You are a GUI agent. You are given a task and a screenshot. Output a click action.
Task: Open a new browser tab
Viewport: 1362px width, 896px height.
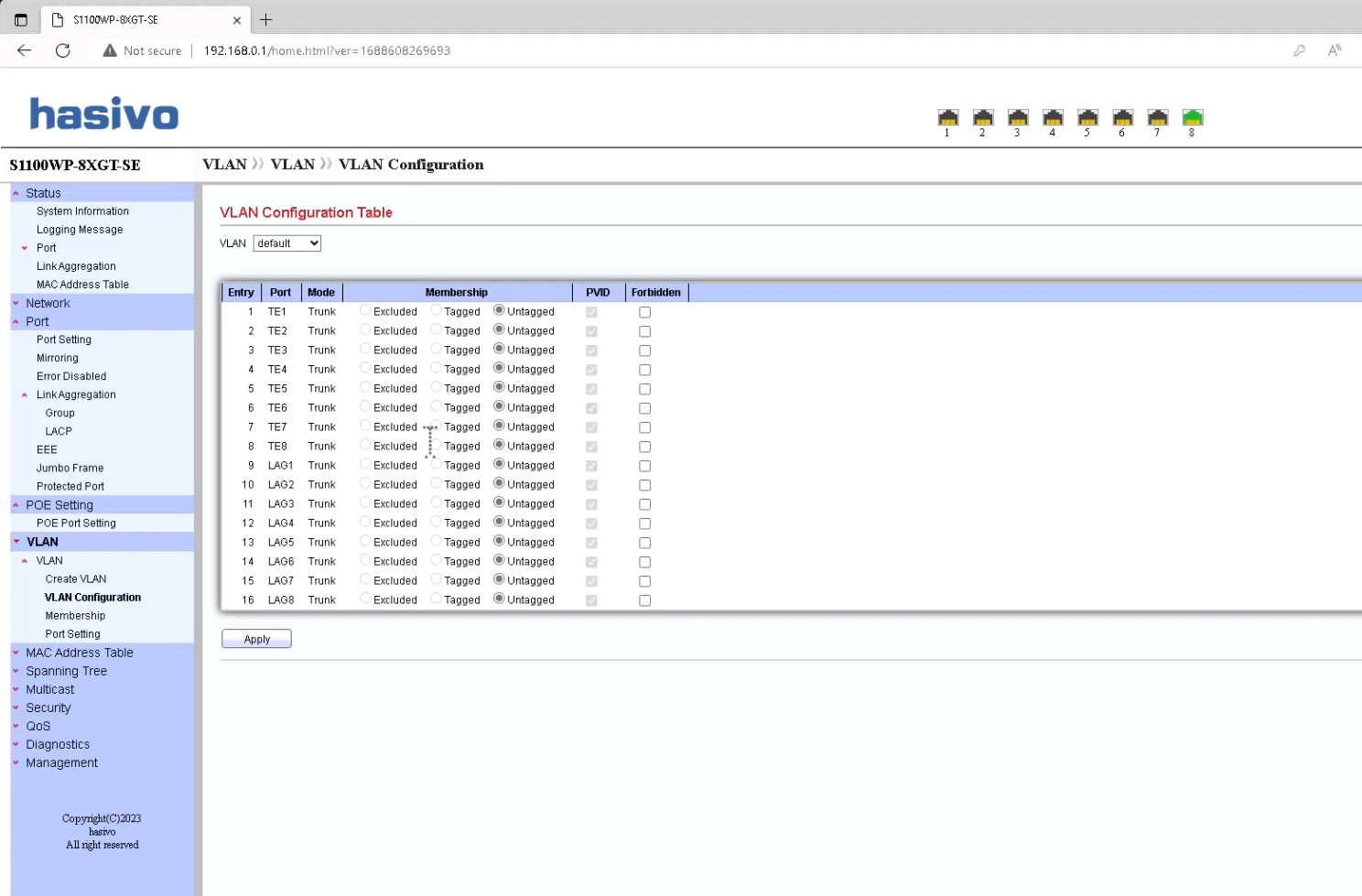coord(266,19)
